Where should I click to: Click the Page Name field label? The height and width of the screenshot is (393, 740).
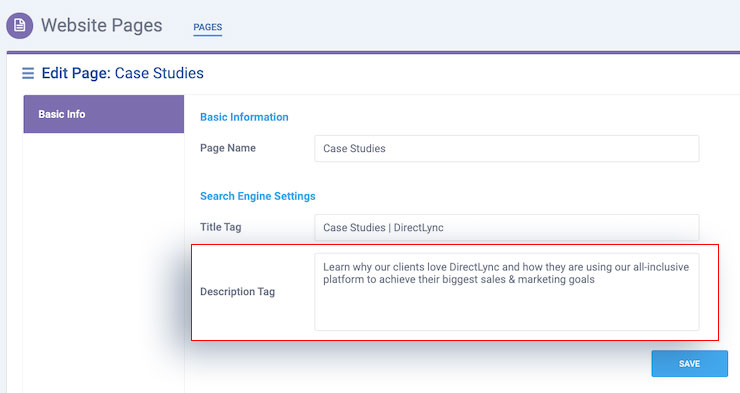pyautogui.click(x=228, y=148)
